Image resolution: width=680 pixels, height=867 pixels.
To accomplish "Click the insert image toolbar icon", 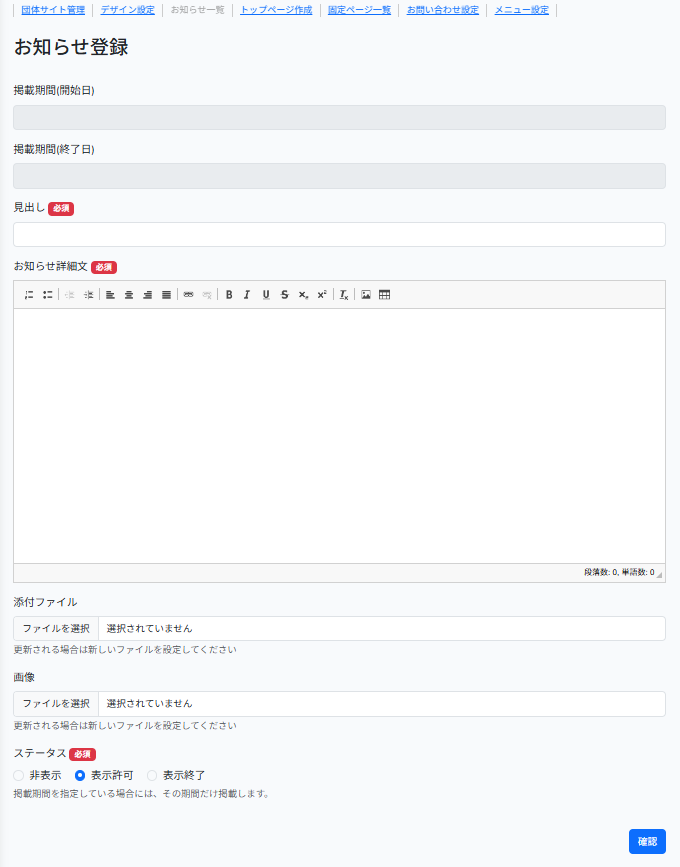I will 366,295.
